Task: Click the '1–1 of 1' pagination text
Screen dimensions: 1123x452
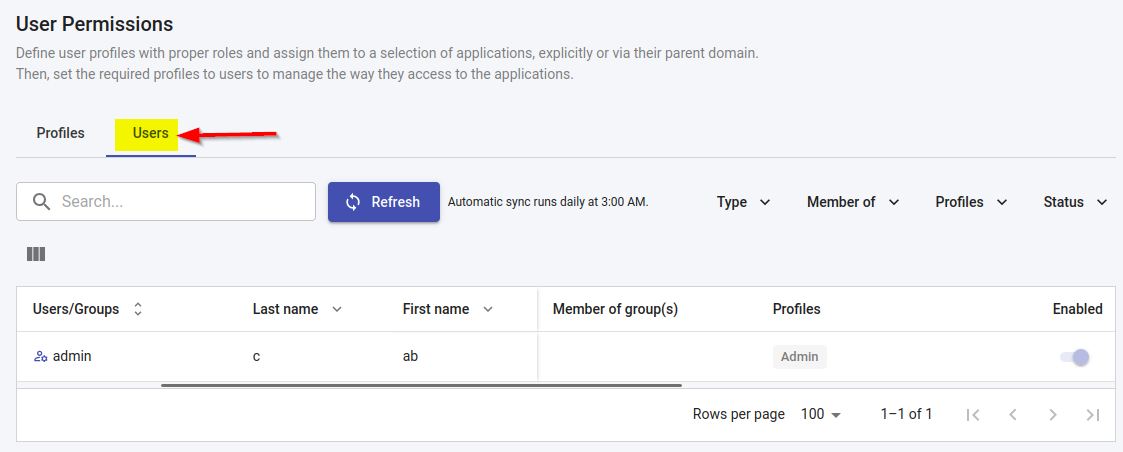Action: (x=906, y=414)
